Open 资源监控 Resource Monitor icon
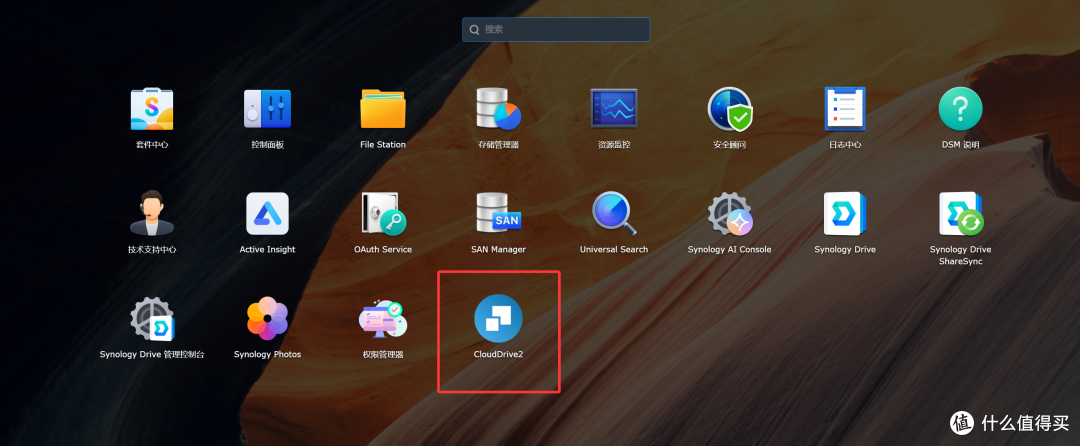This screenshot has width=1080, height=446. coord(614,109)
